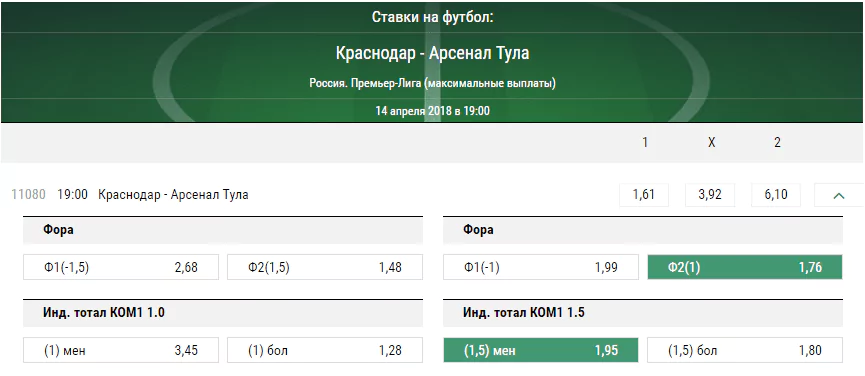Click the Инд. тотал КОМ1 1.5 header
The image size is (865, 376).
point(643,313)
